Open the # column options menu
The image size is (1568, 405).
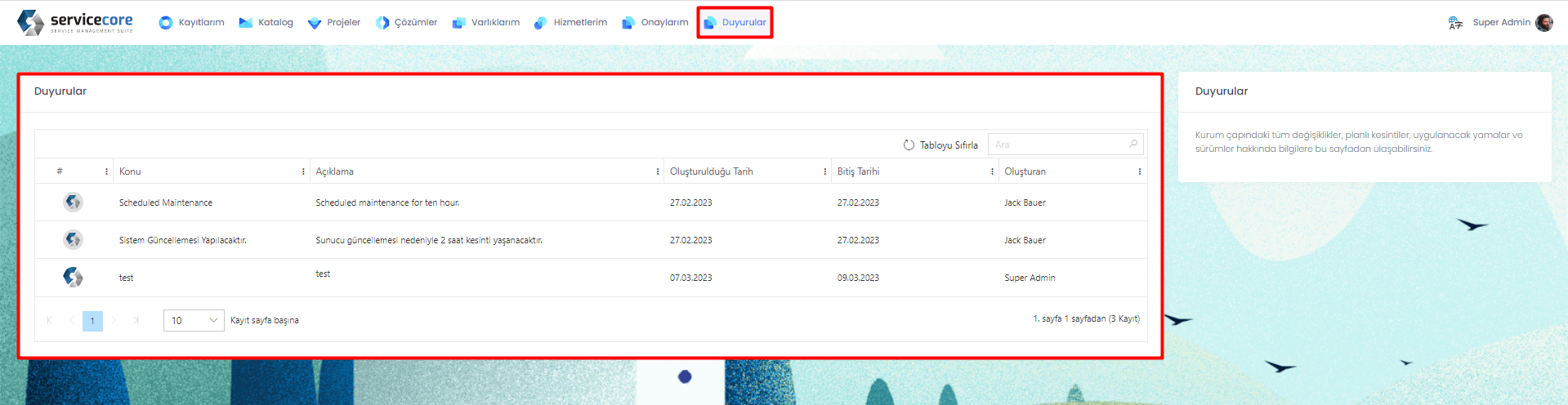[x=106, y=171]
